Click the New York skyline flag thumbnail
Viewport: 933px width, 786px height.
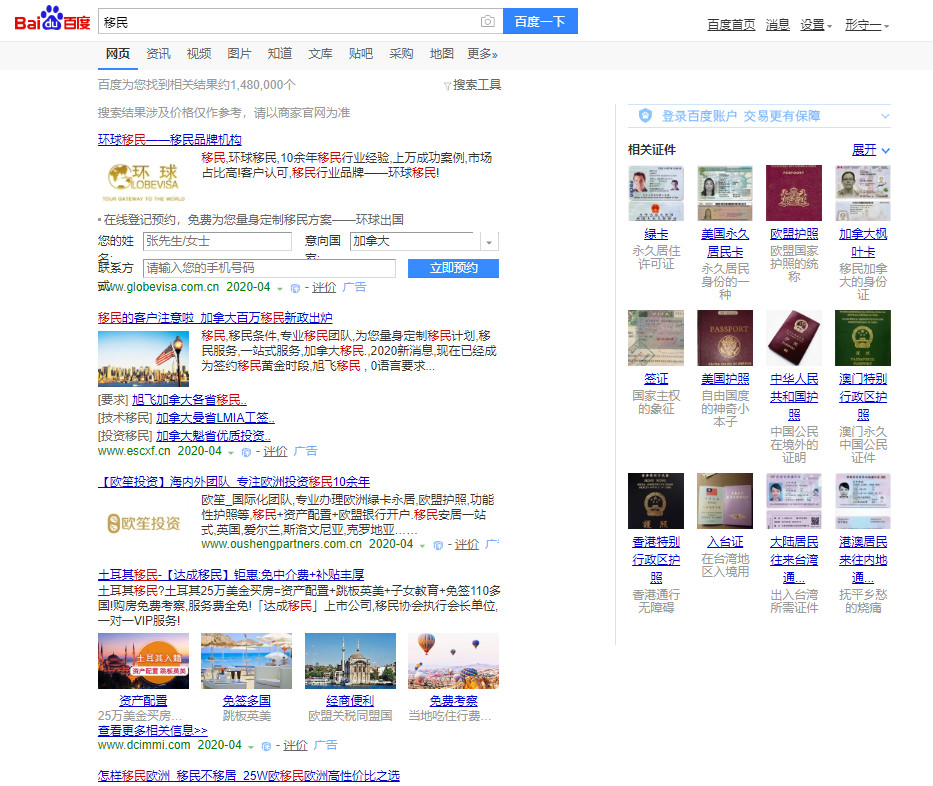[x=143, y=359]
